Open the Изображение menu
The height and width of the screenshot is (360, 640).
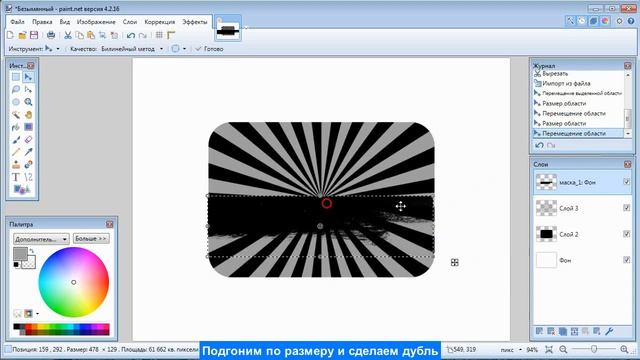96,22
